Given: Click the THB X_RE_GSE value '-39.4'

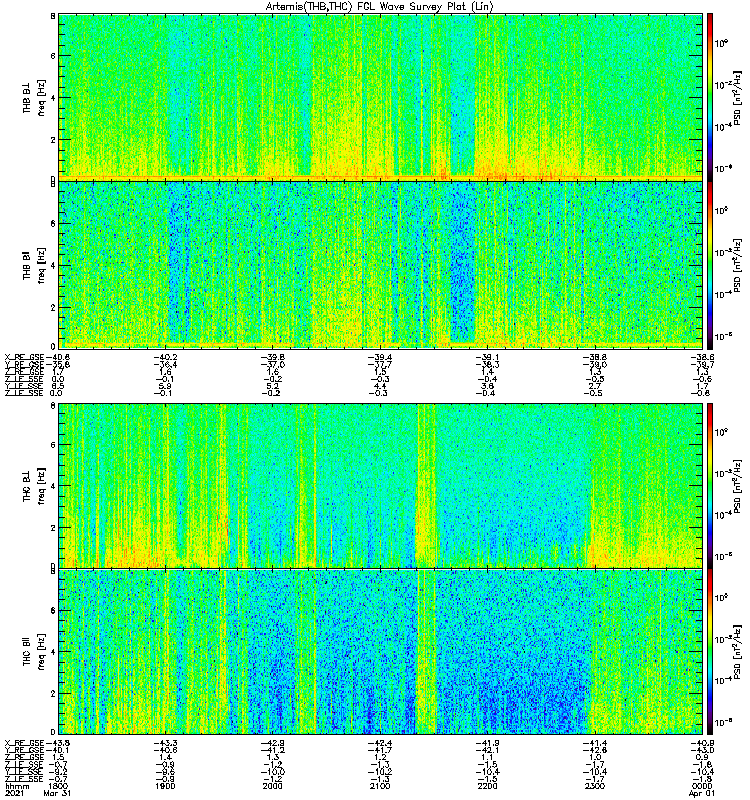Looking at the screenshot, I should [380, 357].
